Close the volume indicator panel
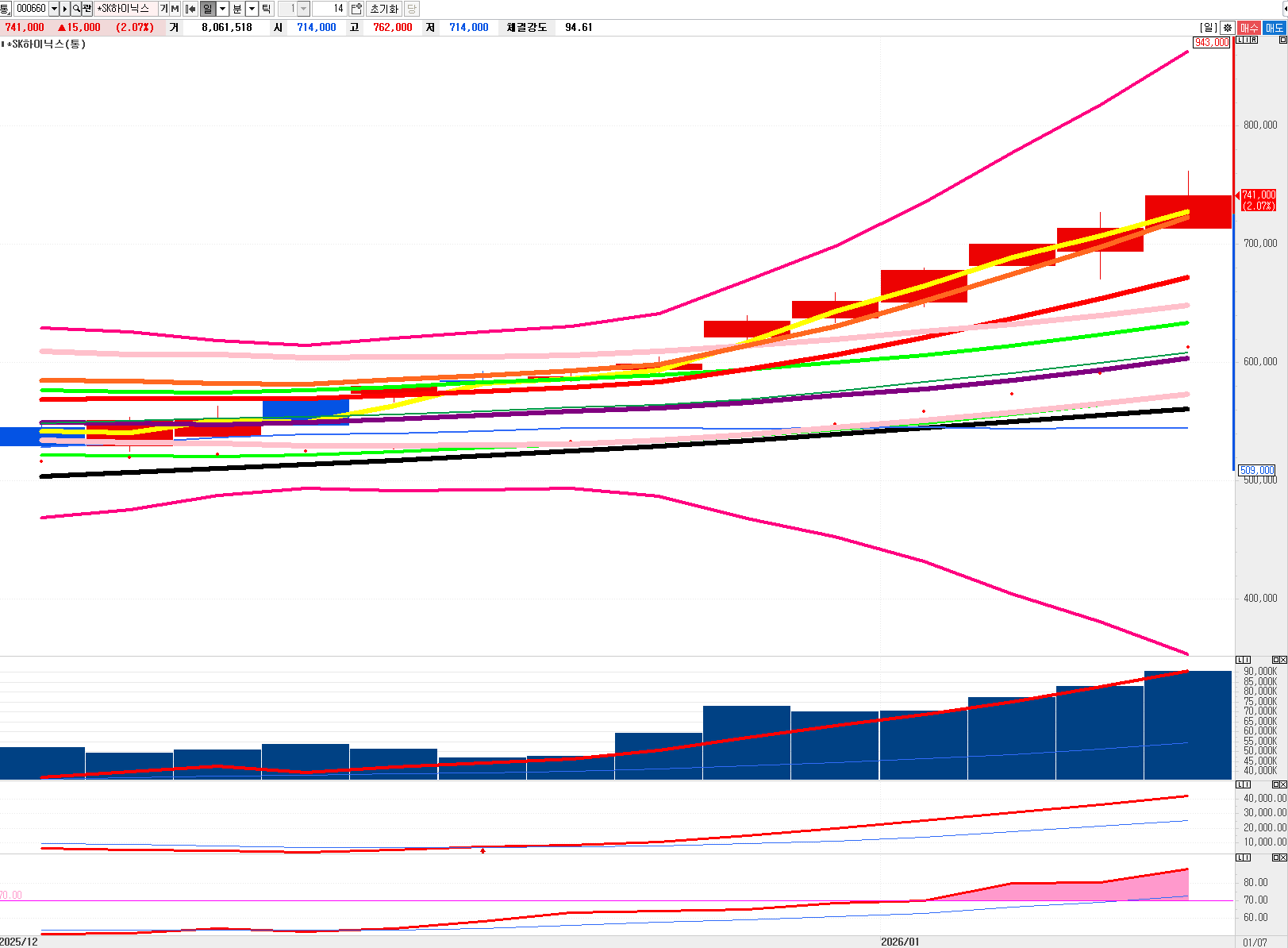 click(x=1282, y=660)
